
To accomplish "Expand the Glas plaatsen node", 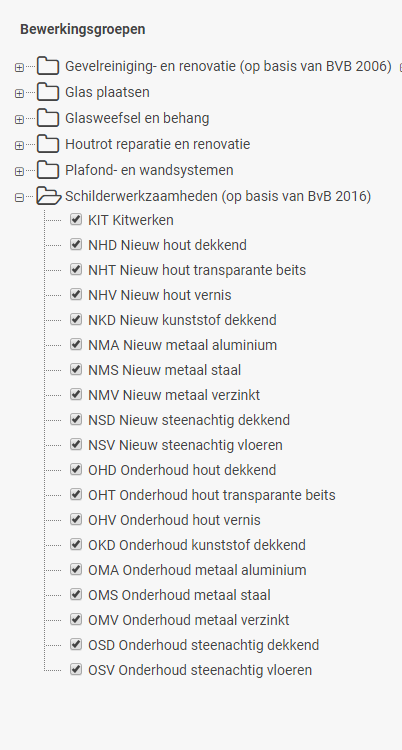I will (x=19, y=93).
